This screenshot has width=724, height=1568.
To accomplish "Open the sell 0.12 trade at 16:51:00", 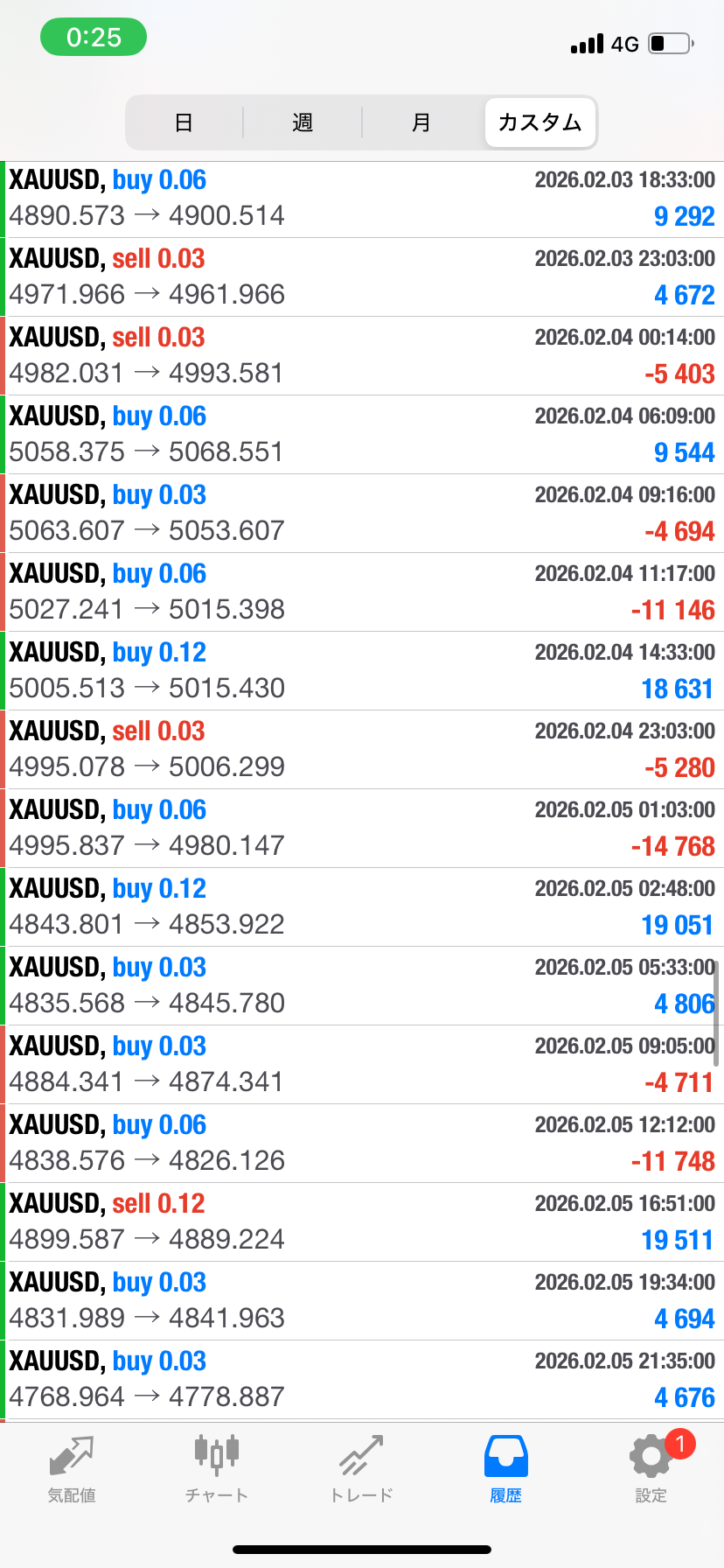I will pos(362,1222).
